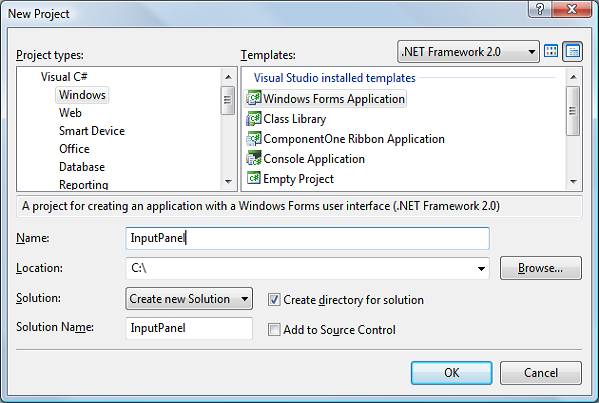Enable Add to Source Control checkbox
This screenshot has width=599, height=403.
pyautogui.click(x=274, y=329)
